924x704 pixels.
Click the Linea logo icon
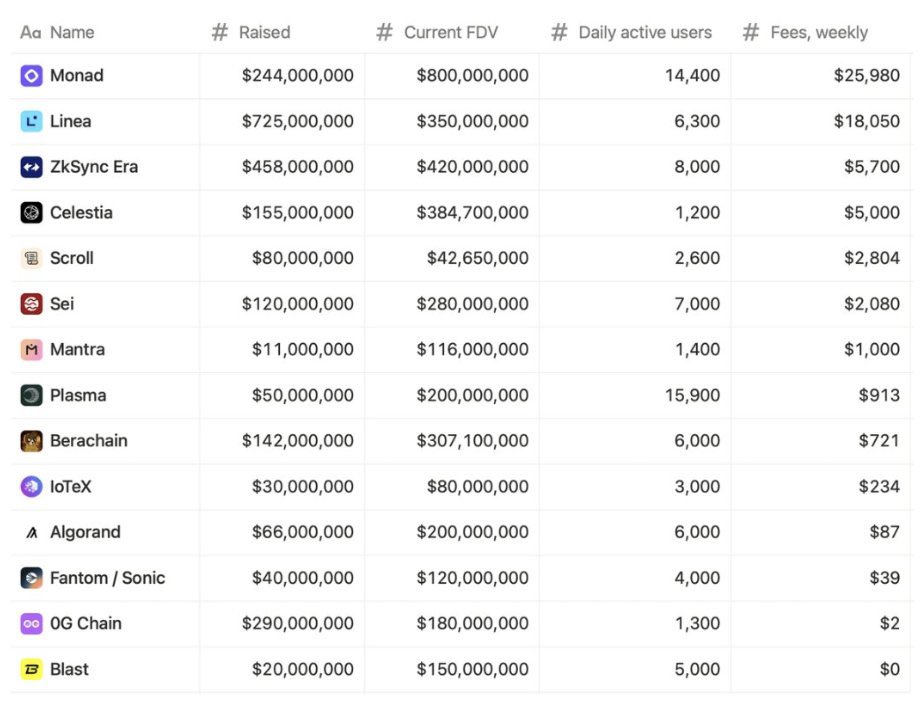[x=31, y=121]
